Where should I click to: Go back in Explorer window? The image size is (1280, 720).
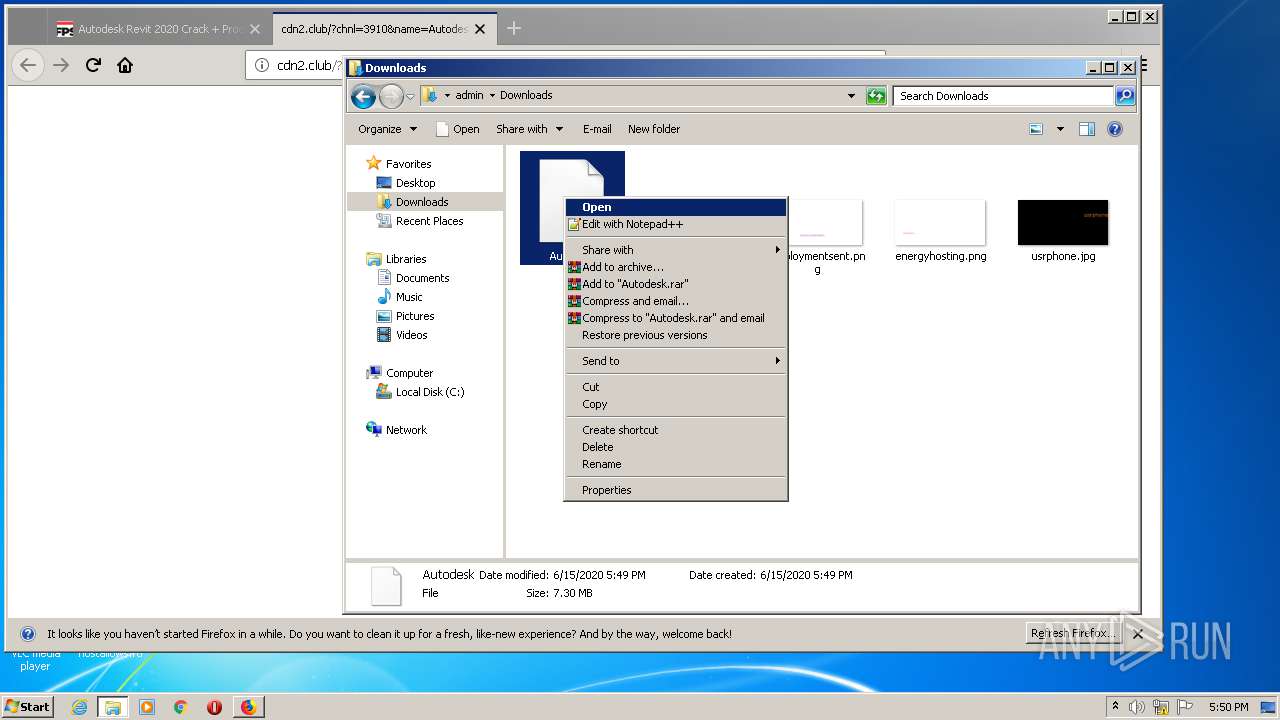tap(363, 96)
